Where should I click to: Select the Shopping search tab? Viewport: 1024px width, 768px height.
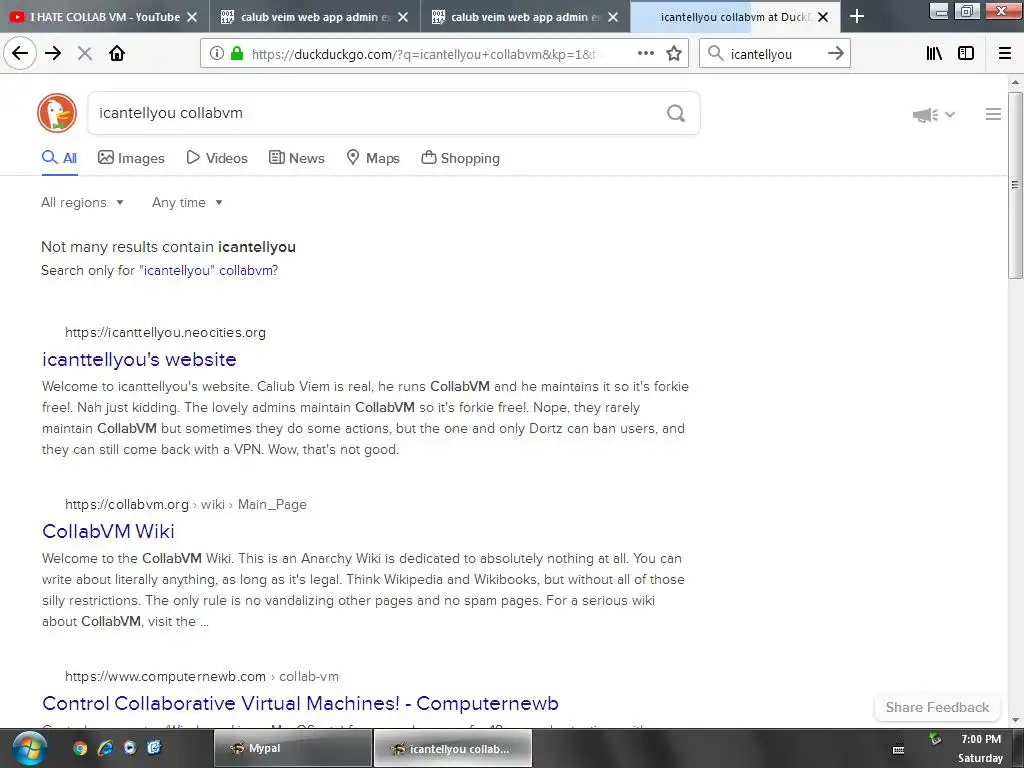tap(460, 158)
